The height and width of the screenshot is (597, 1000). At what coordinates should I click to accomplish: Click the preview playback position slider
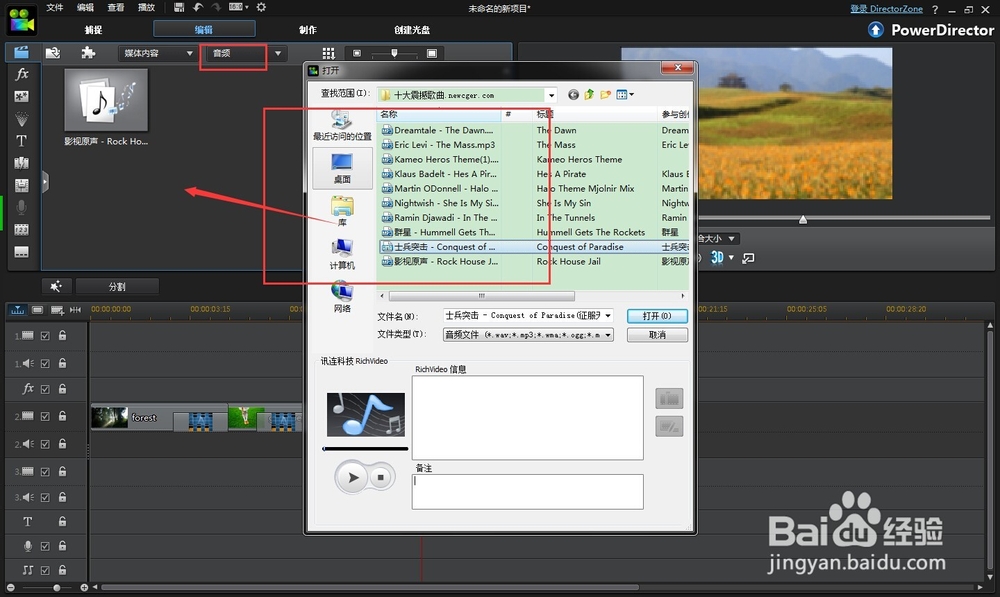point(802,219)
